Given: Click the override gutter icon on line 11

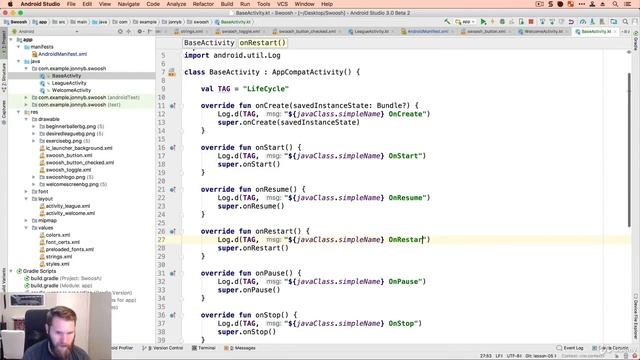Looking at the screenshot, I should click(172, 106).
